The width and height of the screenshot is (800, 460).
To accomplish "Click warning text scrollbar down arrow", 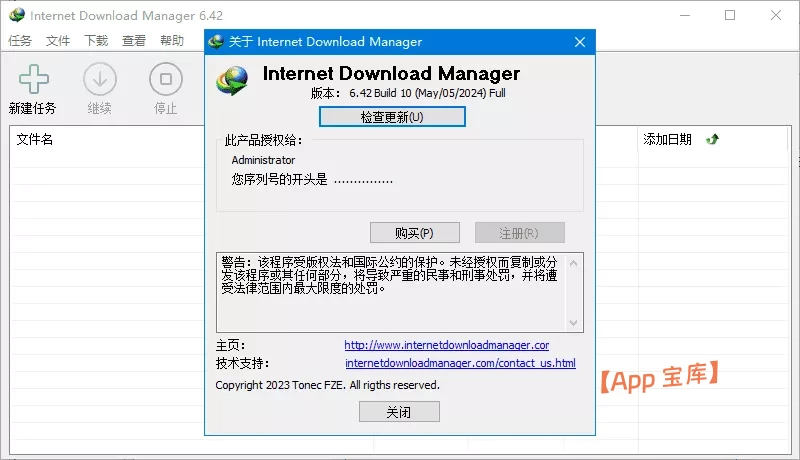I will pyautogui.click(x=573, y=323).
